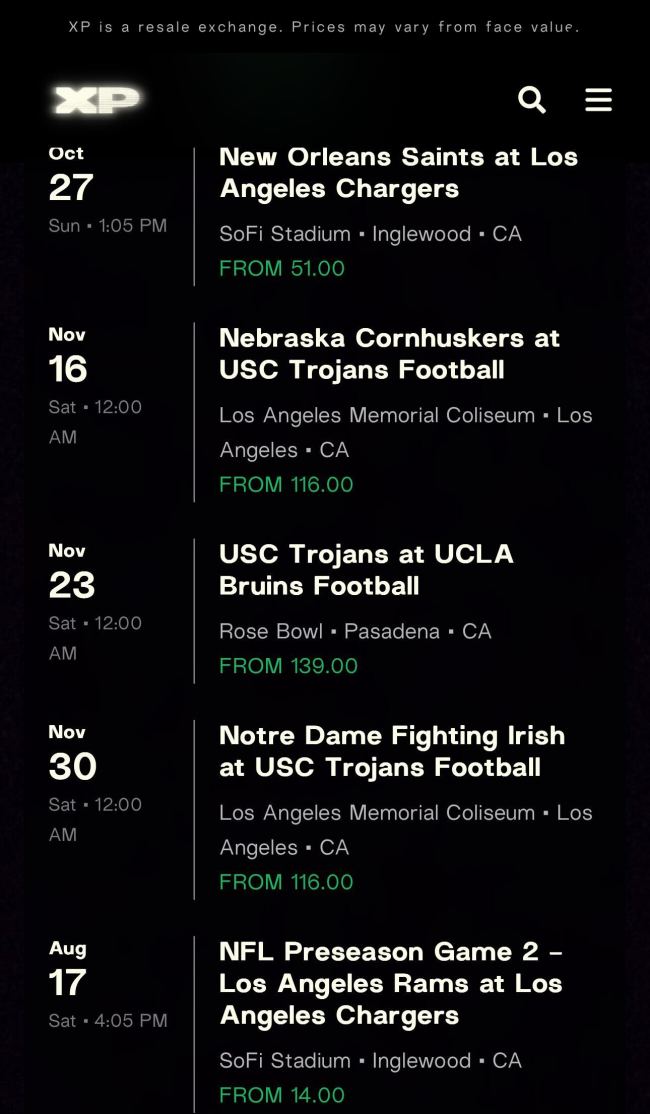Open USC Trojans at UCLA Bruins Football
This screenshot has width=650, height=1114.
(366, 570)
